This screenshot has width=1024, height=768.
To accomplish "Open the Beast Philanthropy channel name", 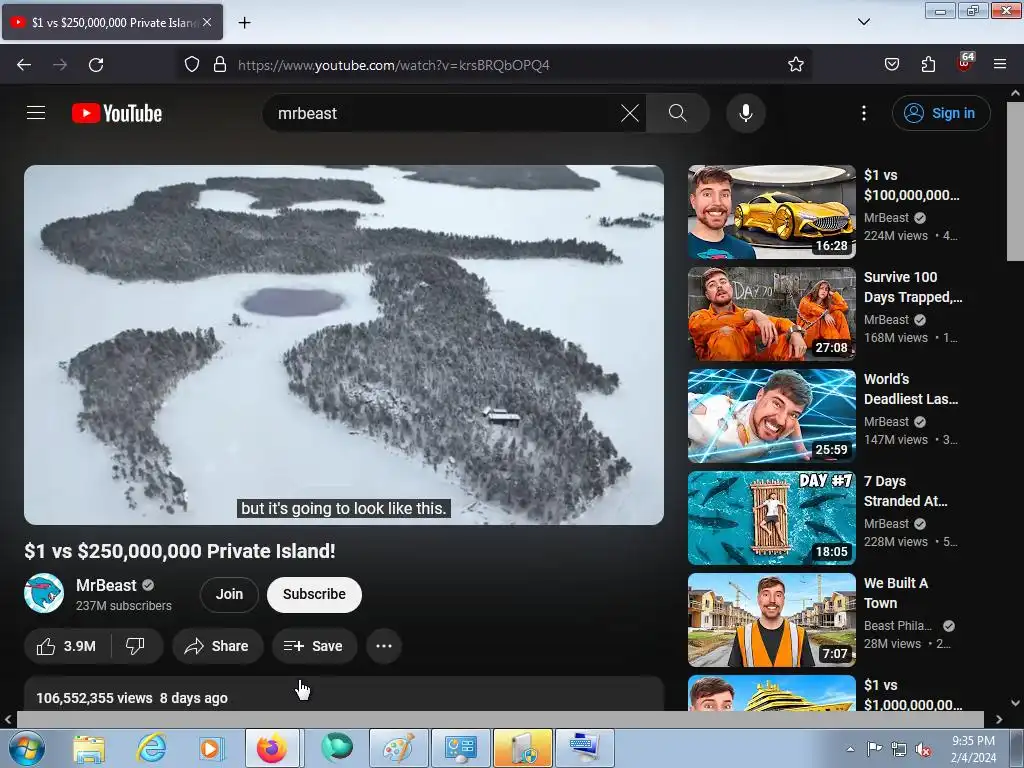I will (898, 626).
